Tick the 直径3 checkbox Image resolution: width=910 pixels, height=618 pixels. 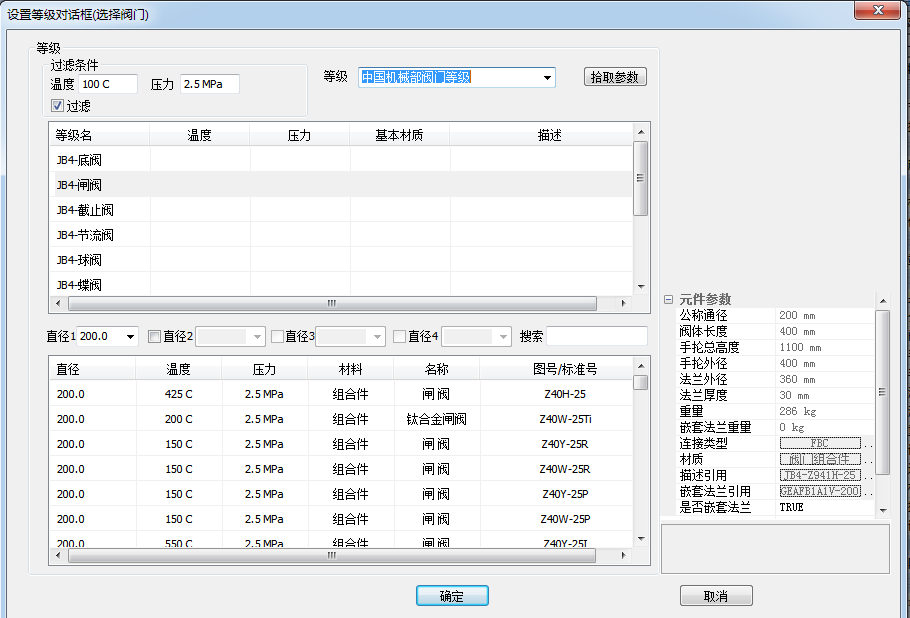pyautogui.click(x=277, y=337)
